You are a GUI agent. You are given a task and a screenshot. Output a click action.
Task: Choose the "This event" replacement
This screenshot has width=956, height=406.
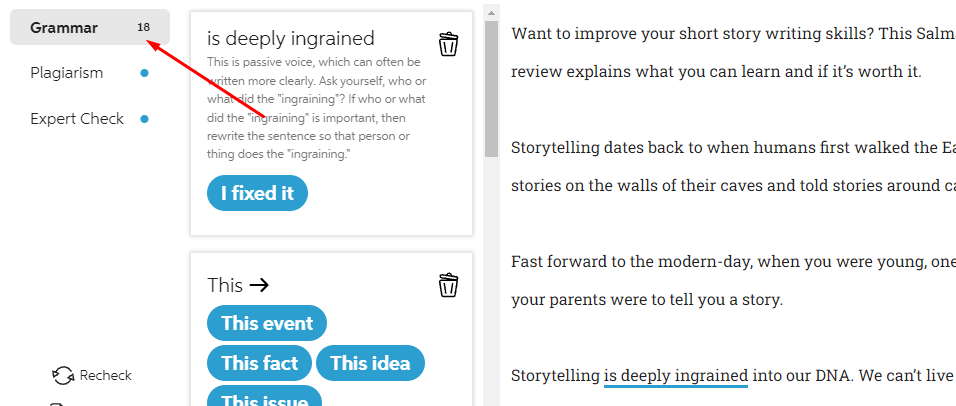tap(267, 323)
